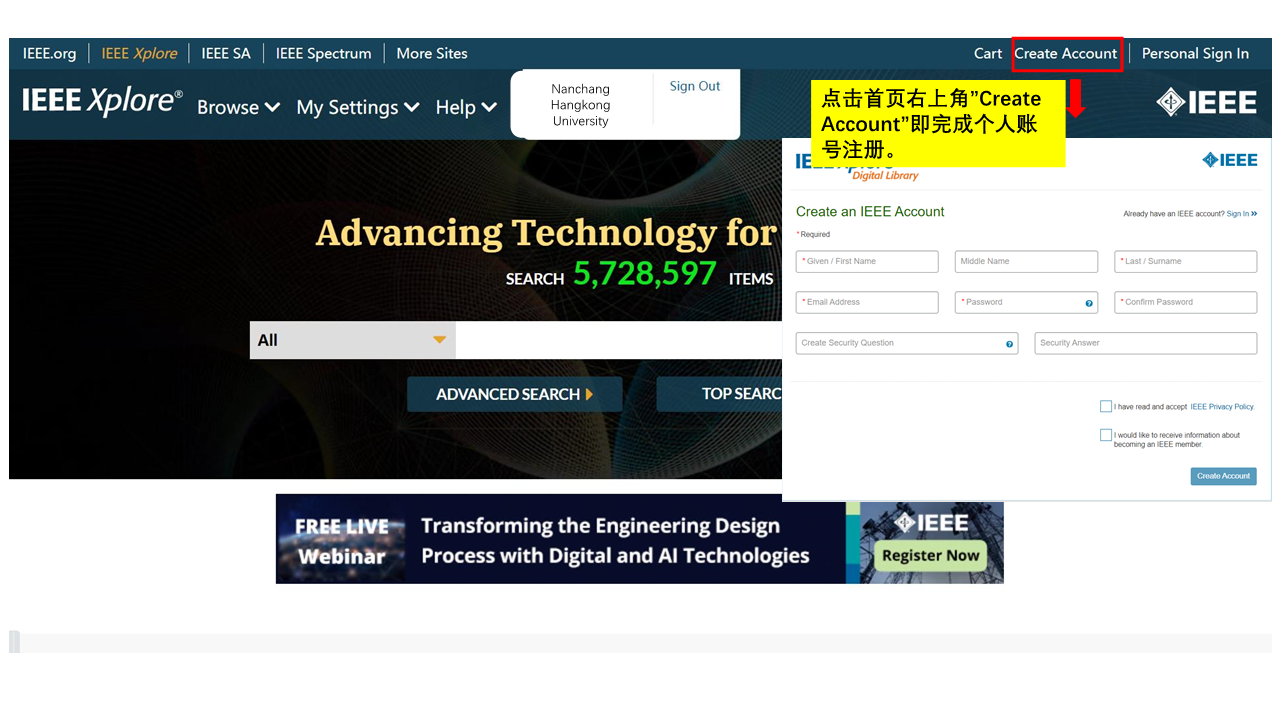Click the Given / First Name field
The image size is (1280, 705).
(x=867, y=261)
